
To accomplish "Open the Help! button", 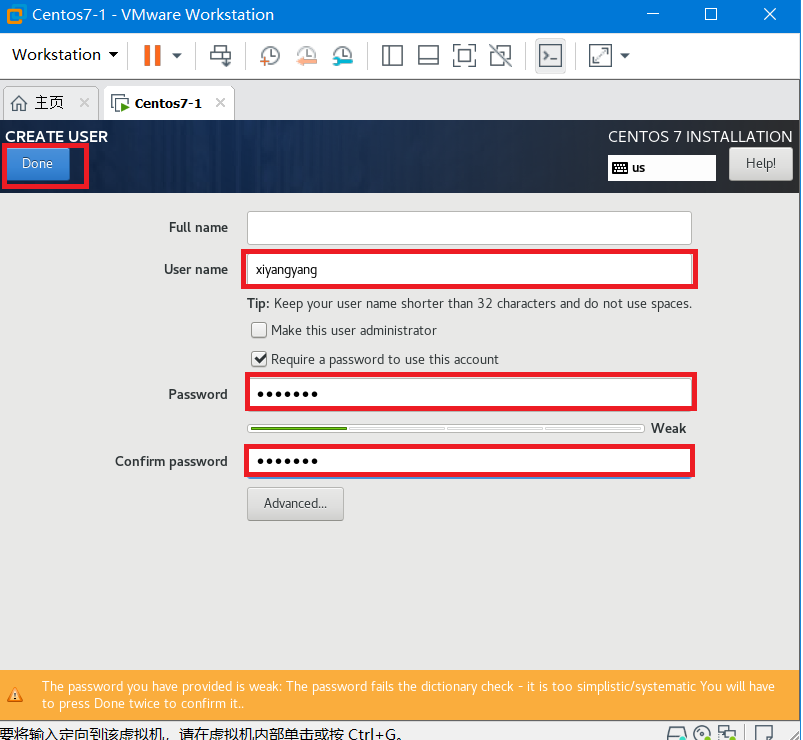I will [760, 164].
